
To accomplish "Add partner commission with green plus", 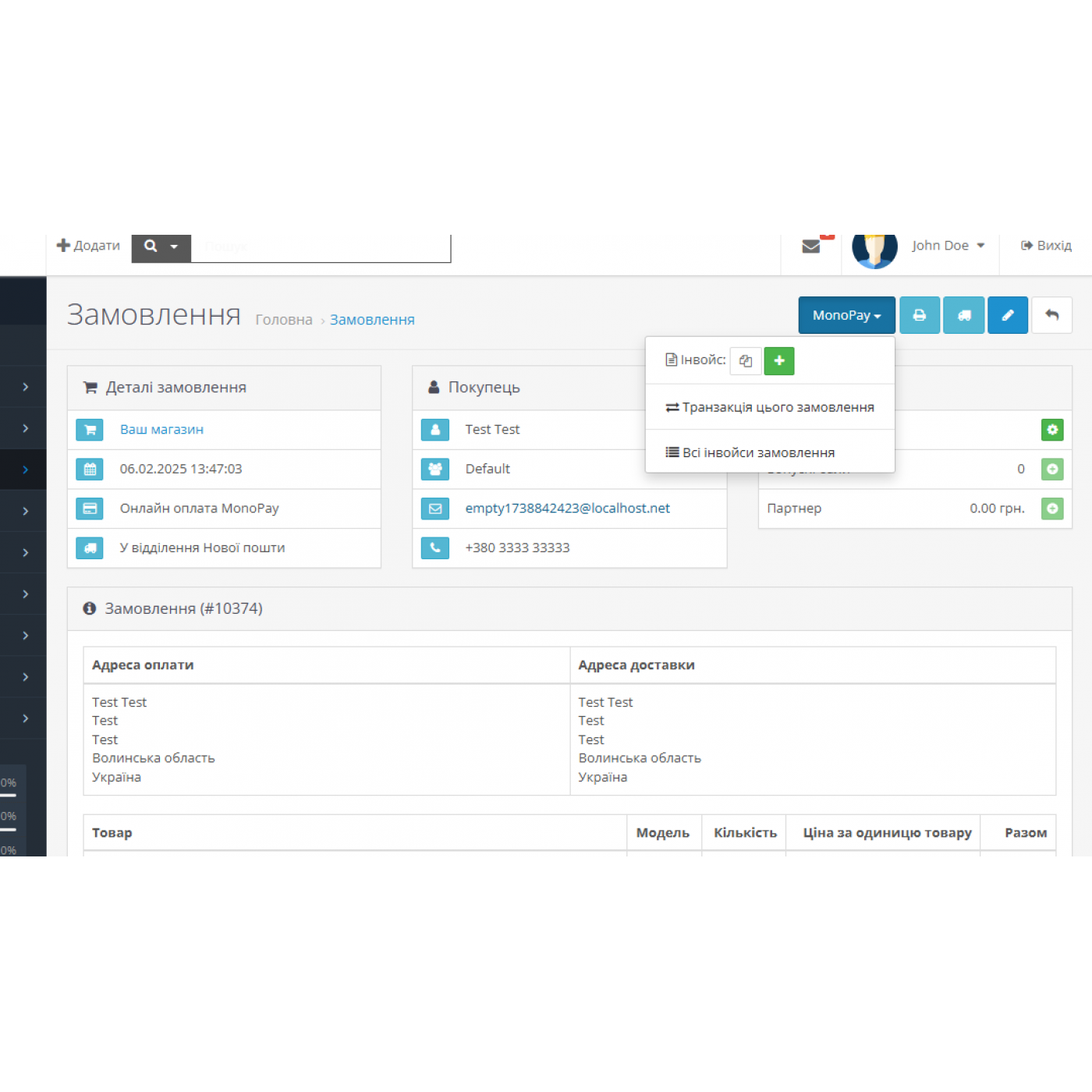I will [x=1052, y=509].
